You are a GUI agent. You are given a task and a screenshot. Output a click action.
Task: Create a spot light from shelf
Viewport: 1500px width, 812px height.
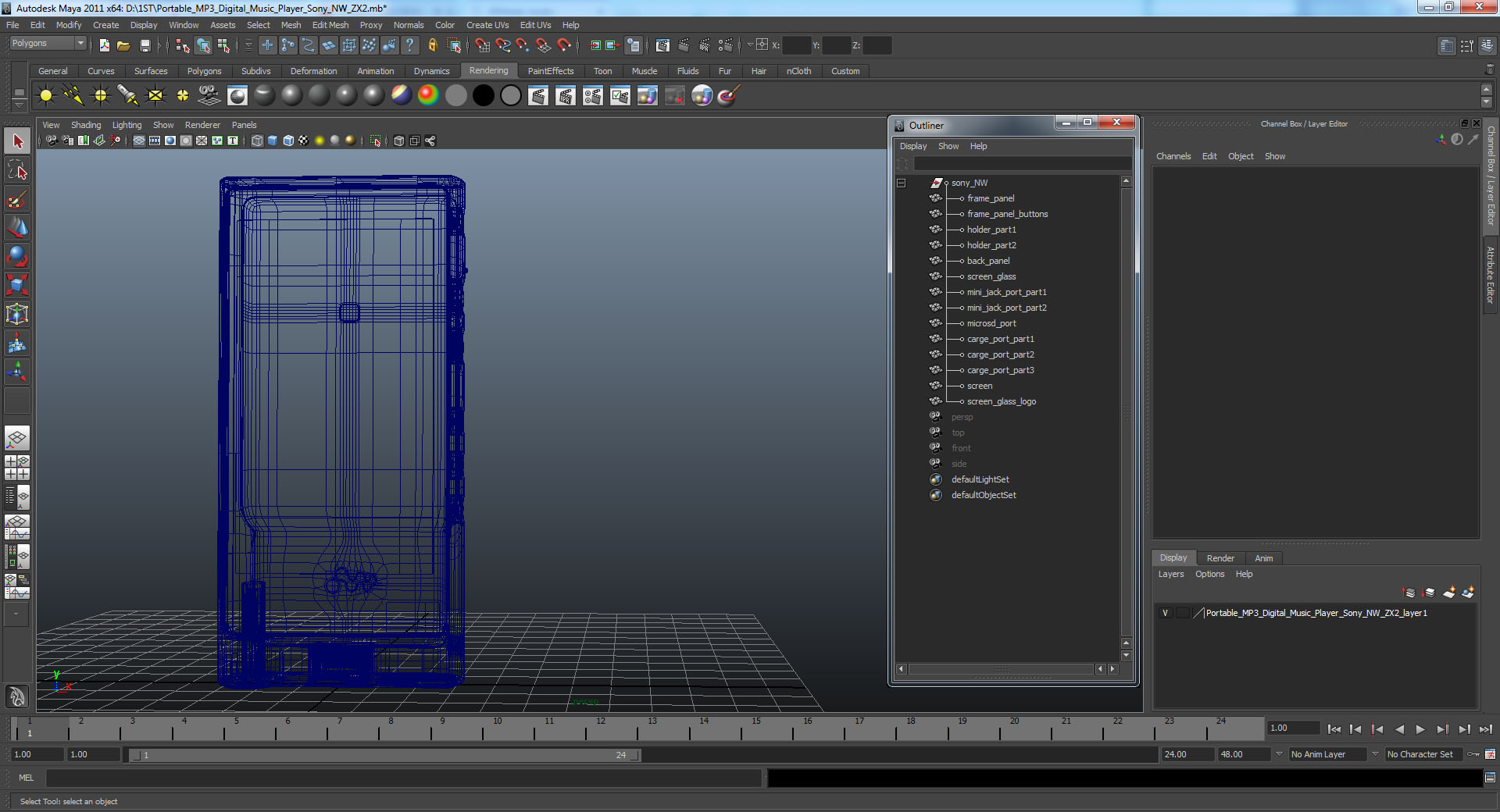pyautogui.click(x=128, y=95)
